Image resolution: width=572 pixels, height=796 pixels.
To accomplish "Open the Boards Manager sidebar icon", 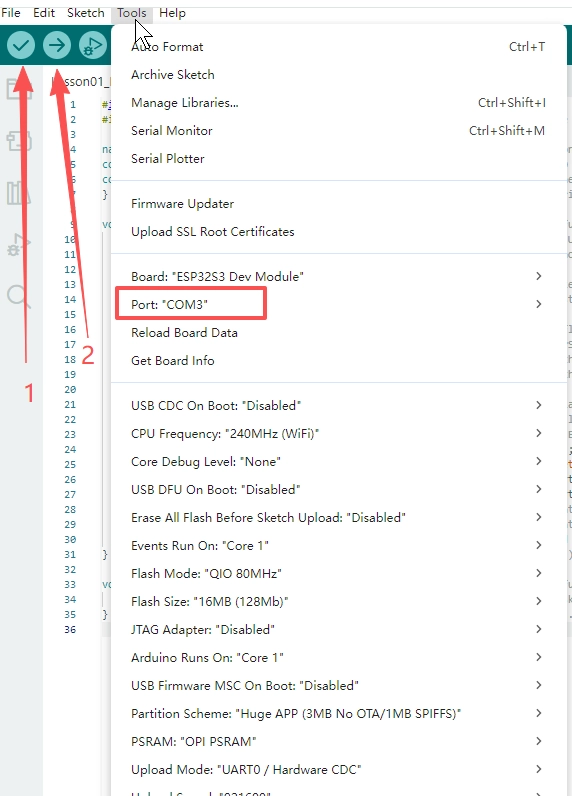I will (19, 141).
